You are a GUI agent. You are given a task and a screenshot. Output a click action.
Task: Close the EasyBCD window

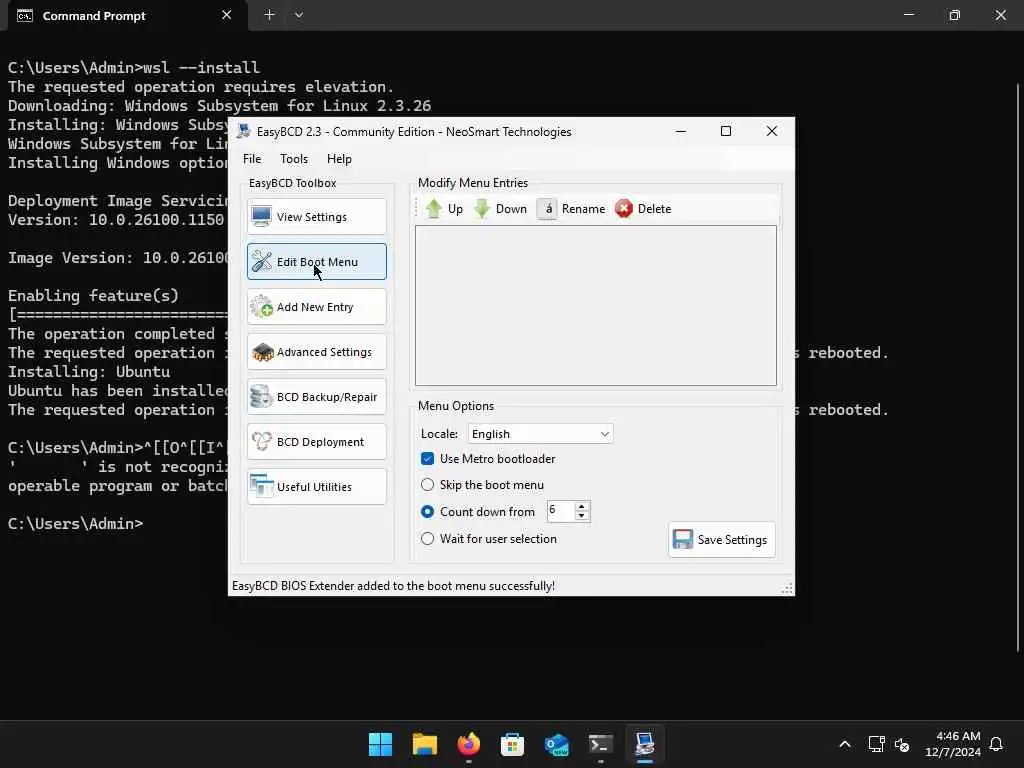771,131
